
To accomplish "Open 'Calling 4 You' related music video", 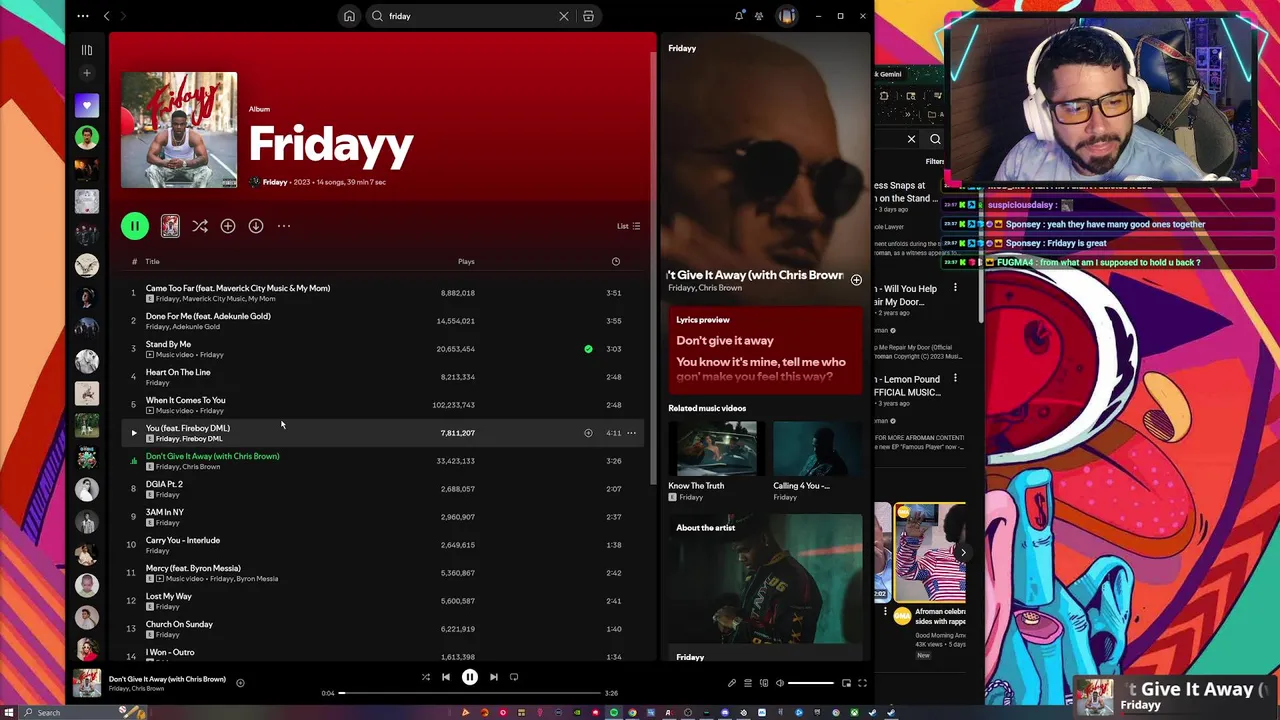I will click(x=817, y=461).
